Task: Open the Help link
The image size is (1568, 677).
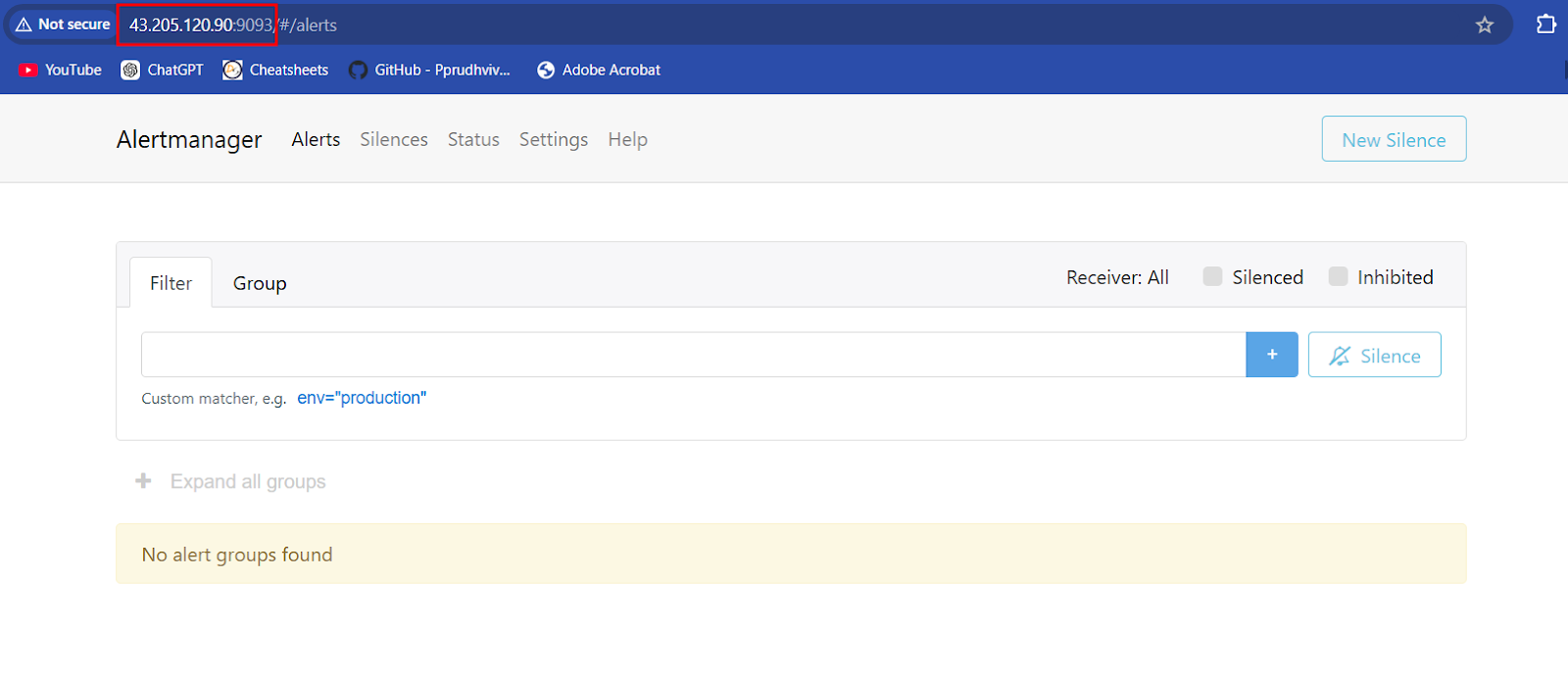Action: point(627,140)
